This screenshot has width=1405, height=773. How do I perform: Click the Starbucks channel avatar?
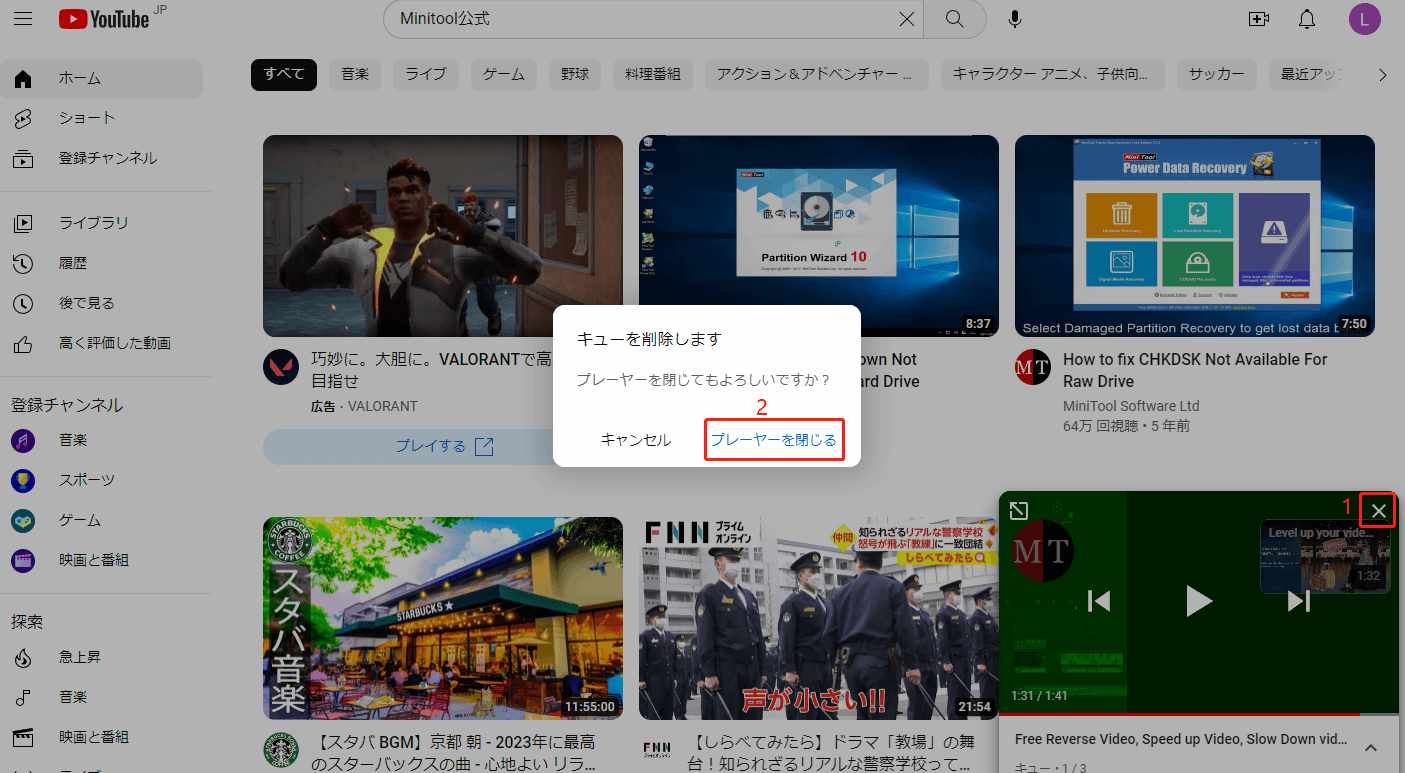(x=281, y=750)
